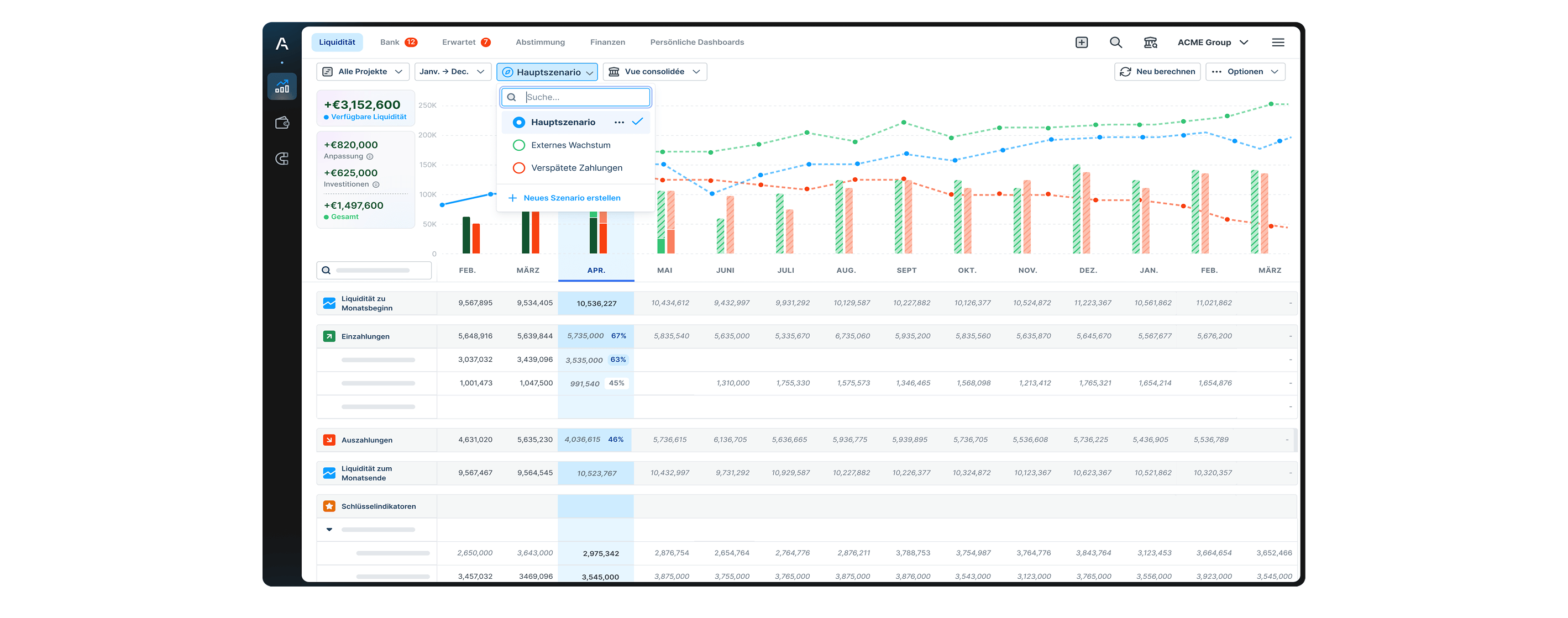Select the Hauptszenario radio option

coord(518,122)
